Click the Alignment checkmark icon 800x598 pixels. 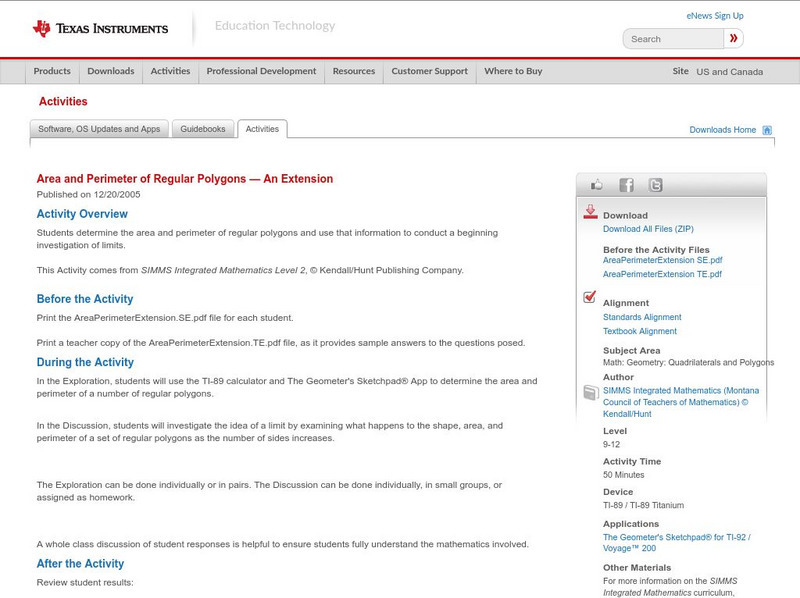(589, 297)
